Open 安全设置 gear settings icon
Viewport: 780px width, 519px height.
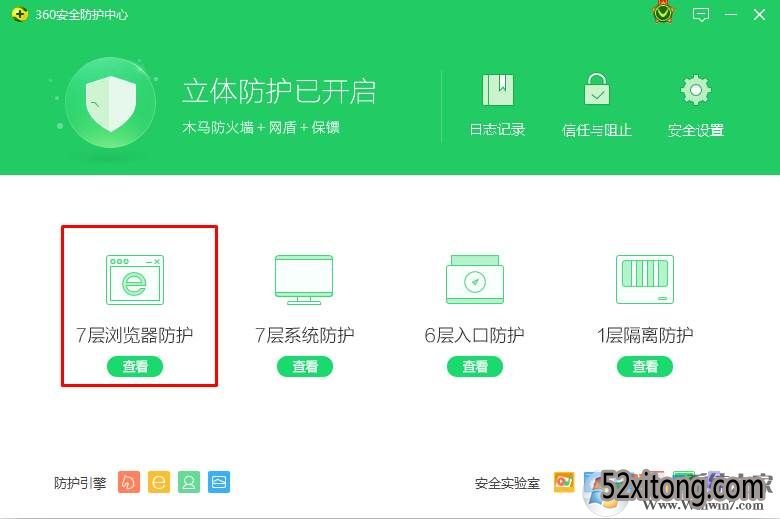(695, 90)
